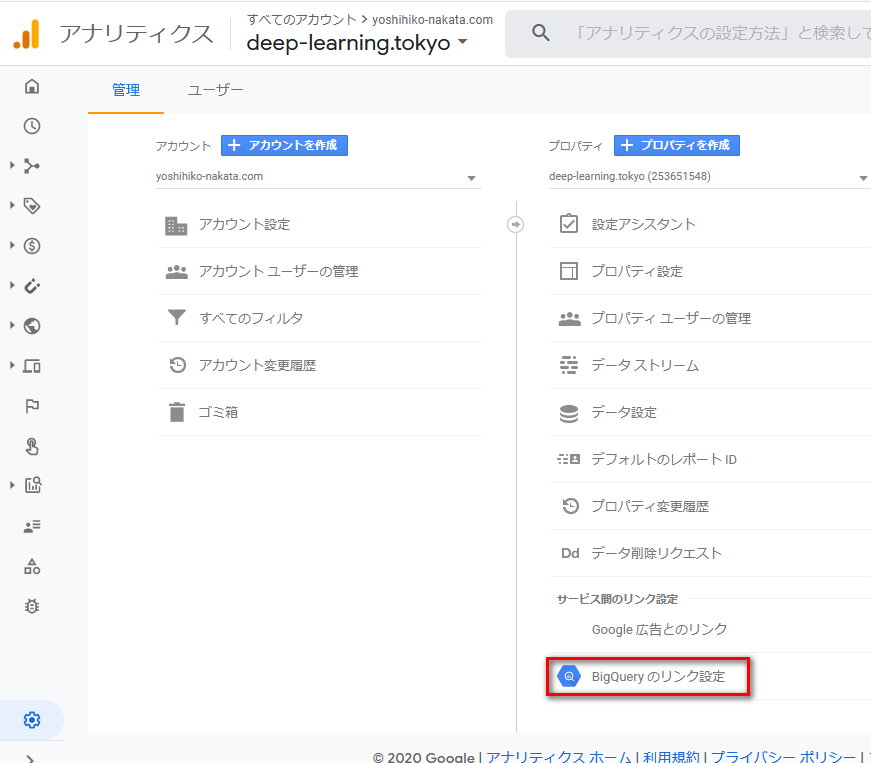This screenshot has width=871, height=763.
Task: Expand the globe sidebar section arrow
Action: [x=12, y=325]
